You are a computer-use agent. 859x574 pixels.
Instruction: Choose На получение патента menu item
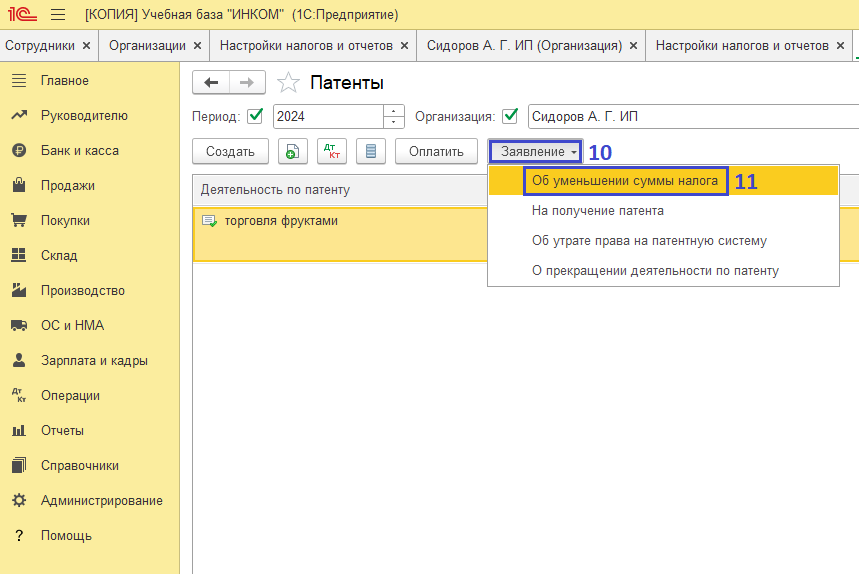click(597, 211)
